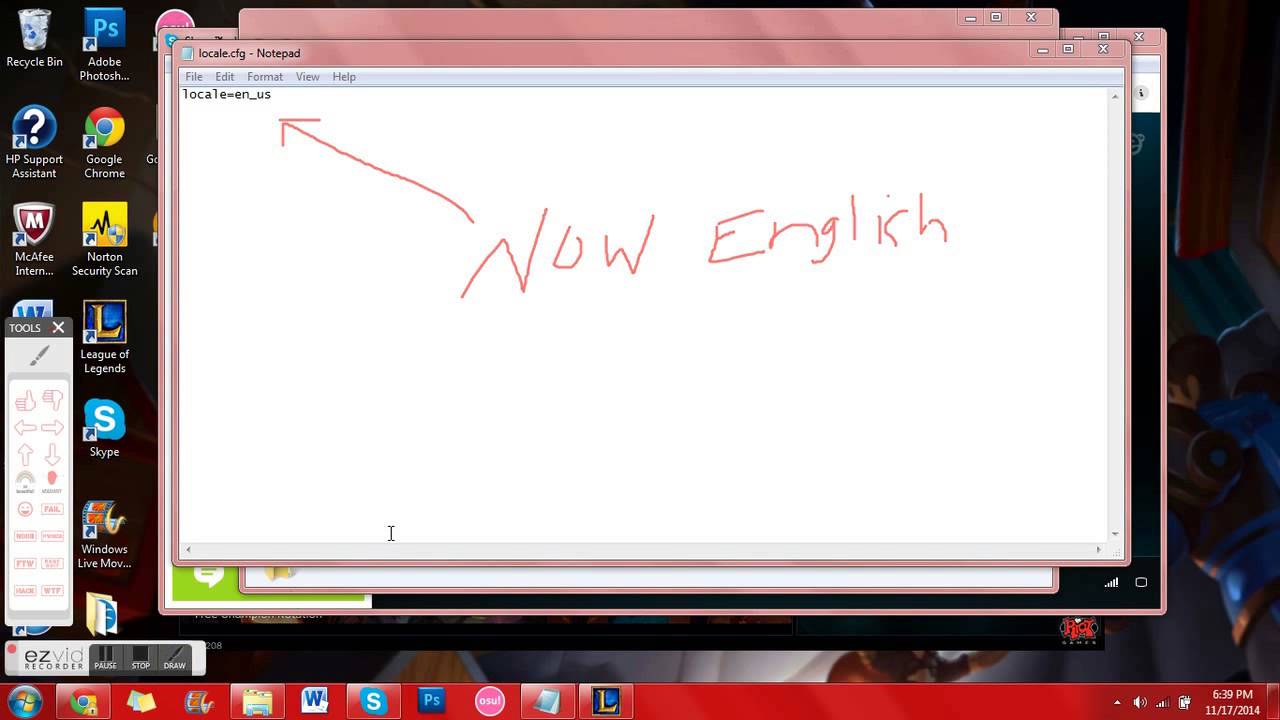Select the Norton Security Scan desktop icon
Viewport: 1280px width, 720px height.
click(x=104, y=240)
